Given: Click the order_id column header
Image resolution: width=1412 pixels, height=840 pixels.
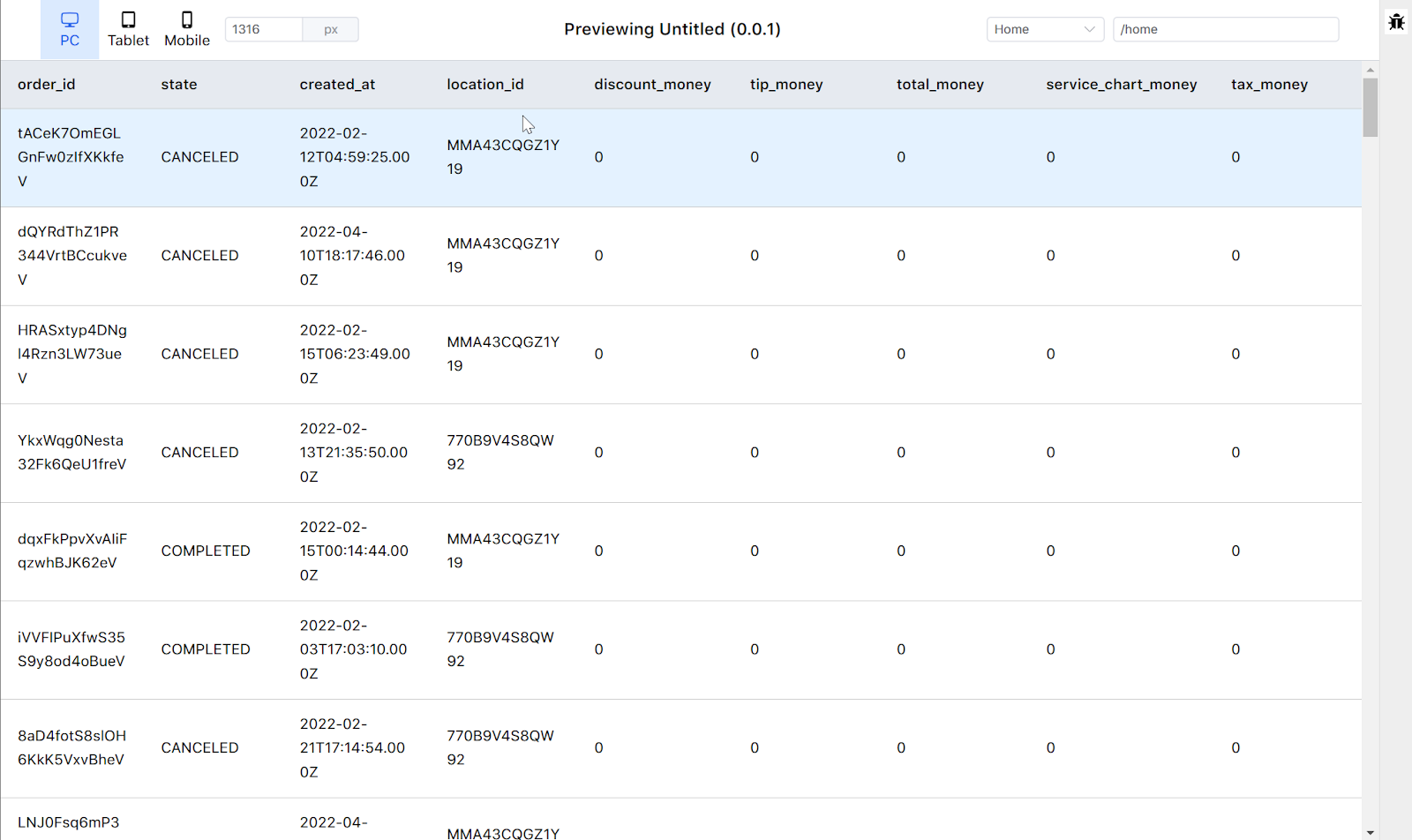Looking at the screenshot, I should pyautogui.click(x=47, y=85).
